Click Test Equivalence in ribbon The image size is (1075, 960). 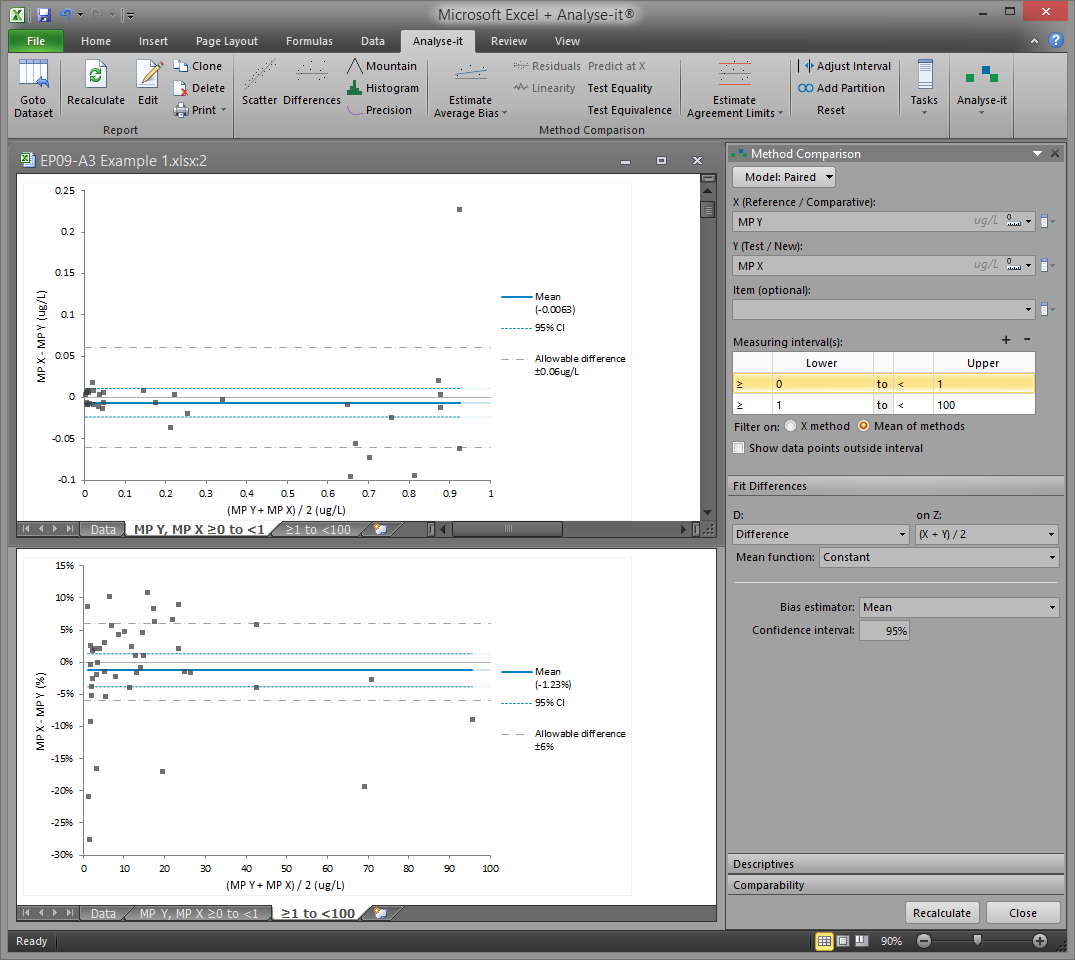[x=629, y=110]
